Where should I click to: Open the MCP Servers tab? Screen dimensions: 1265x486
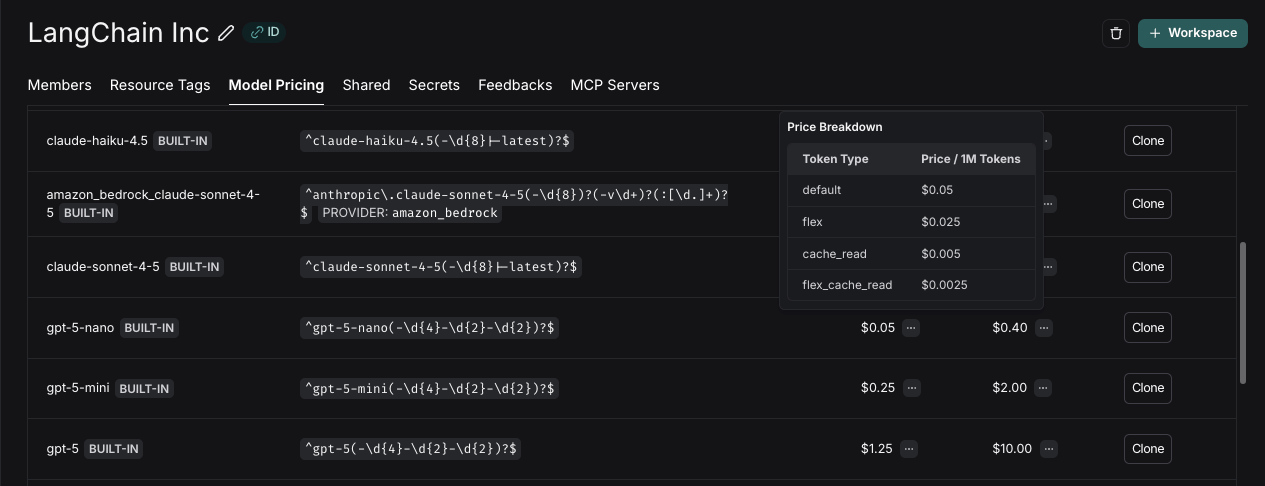click(x=615, y=85)
